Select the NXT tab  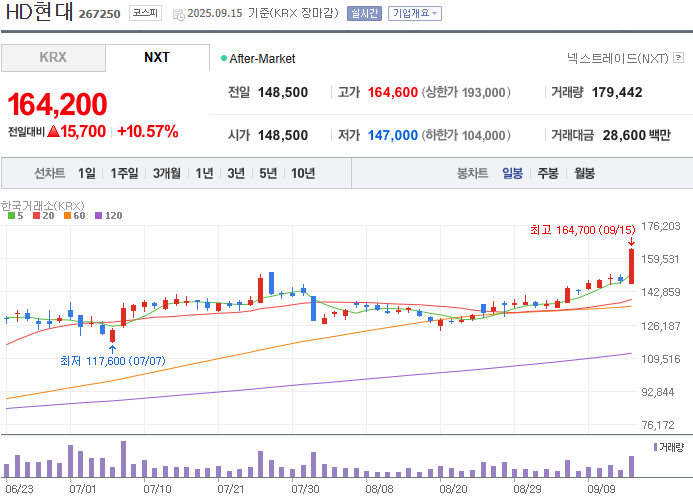click(x=157, y=57)
